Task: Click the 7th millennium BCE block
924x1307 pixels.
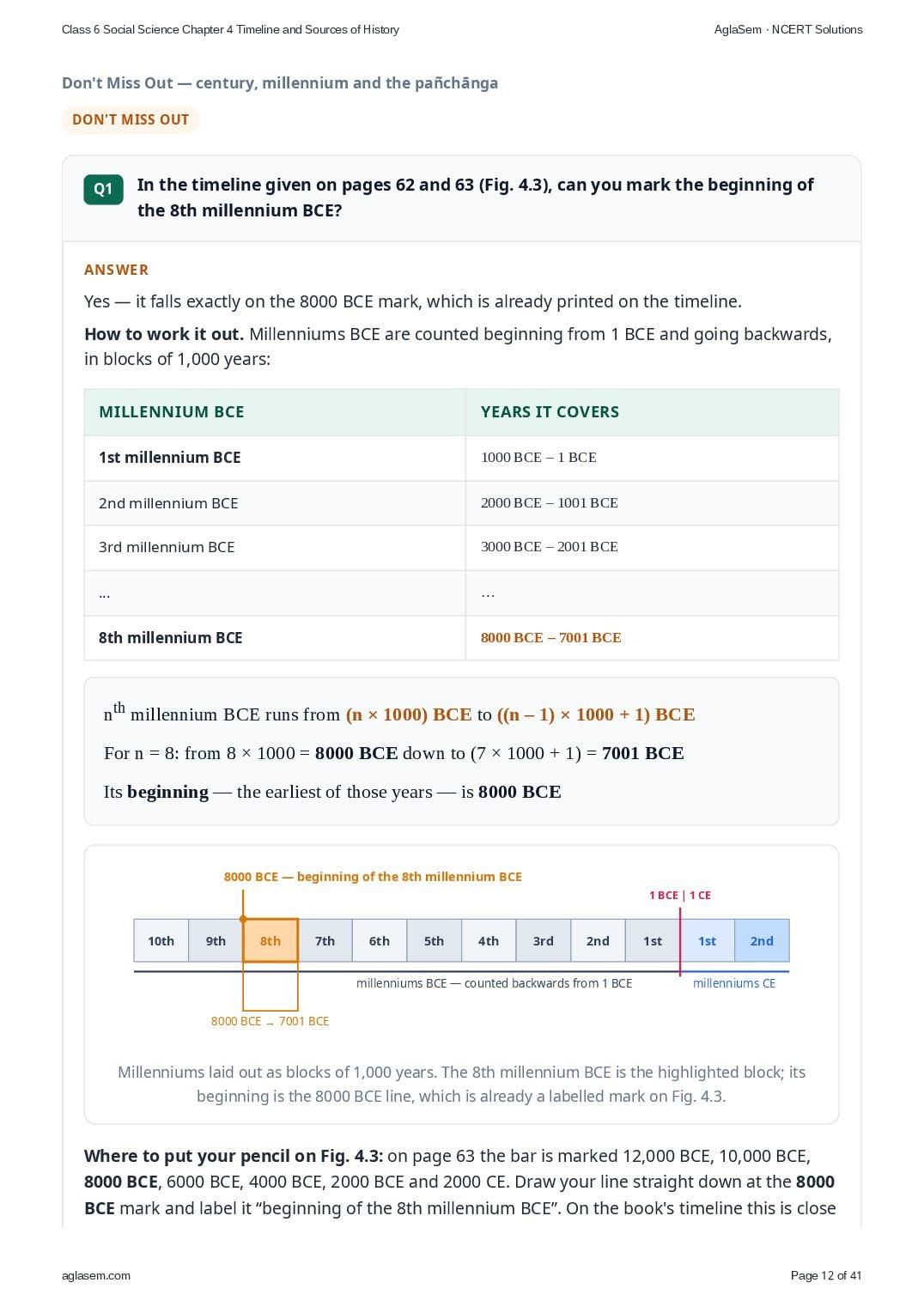Action: 325,940
